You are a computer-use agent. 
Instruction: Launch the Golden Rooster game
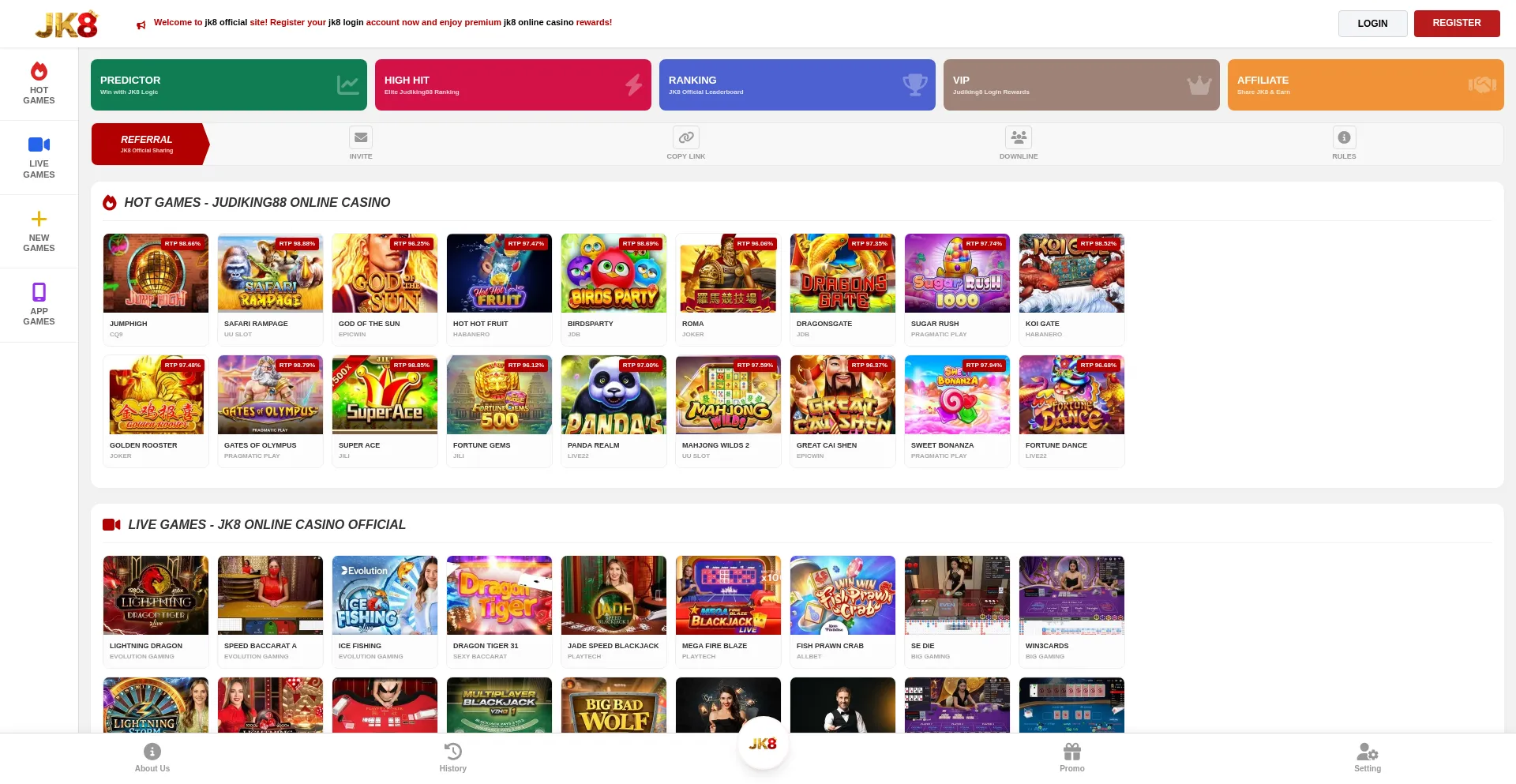point(156,395)
